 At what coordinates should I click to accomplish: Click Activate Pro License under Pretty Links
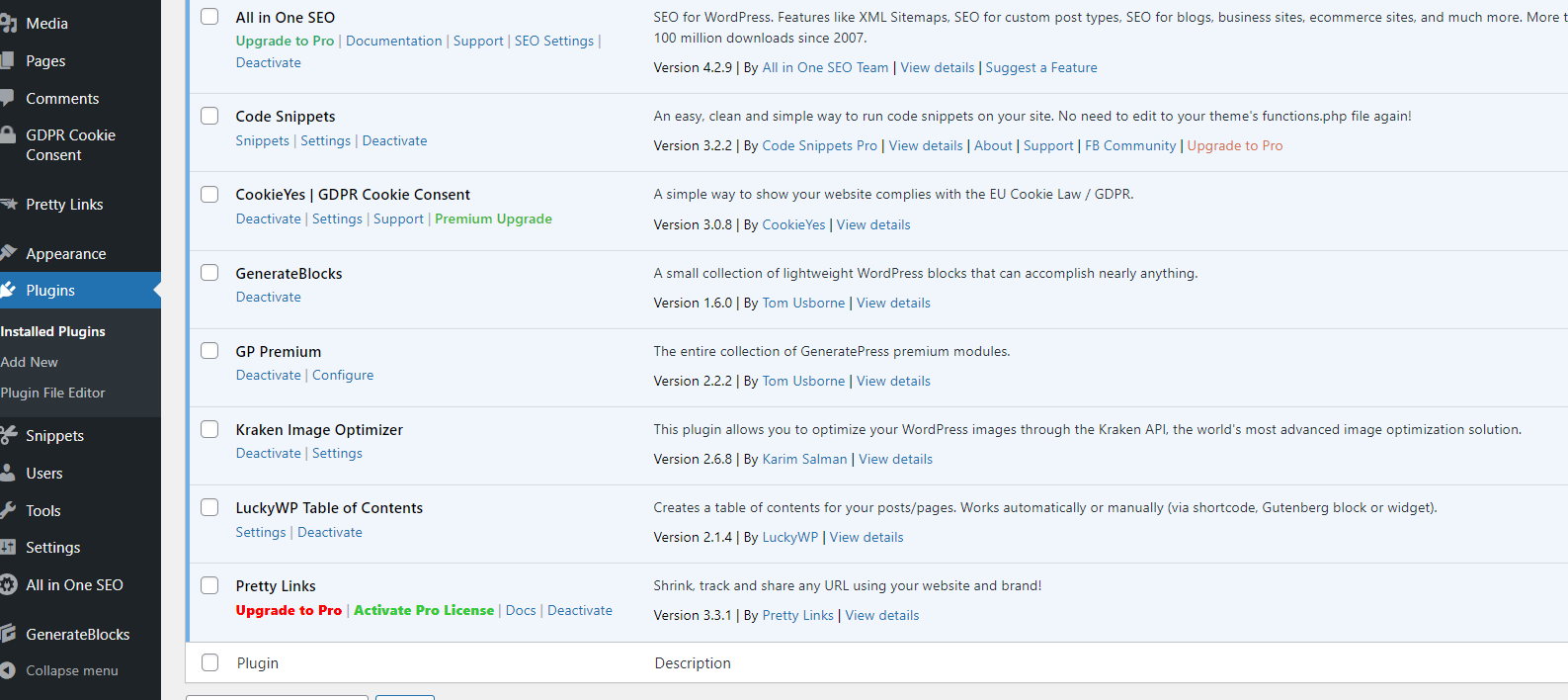pos(424,610)
